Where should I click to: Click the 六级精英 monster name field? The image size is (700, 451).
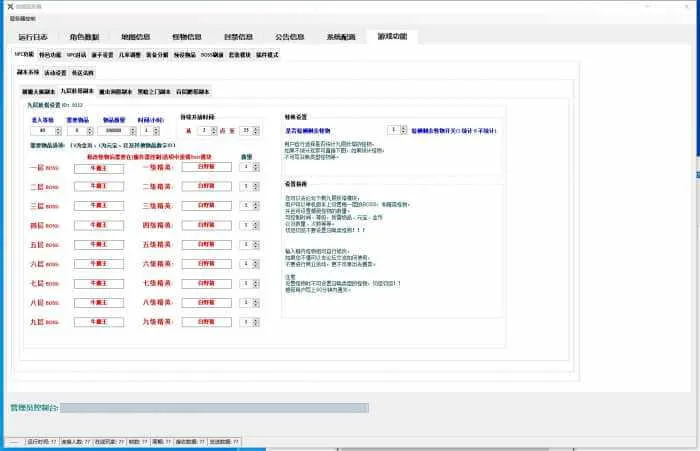(207, 264)
